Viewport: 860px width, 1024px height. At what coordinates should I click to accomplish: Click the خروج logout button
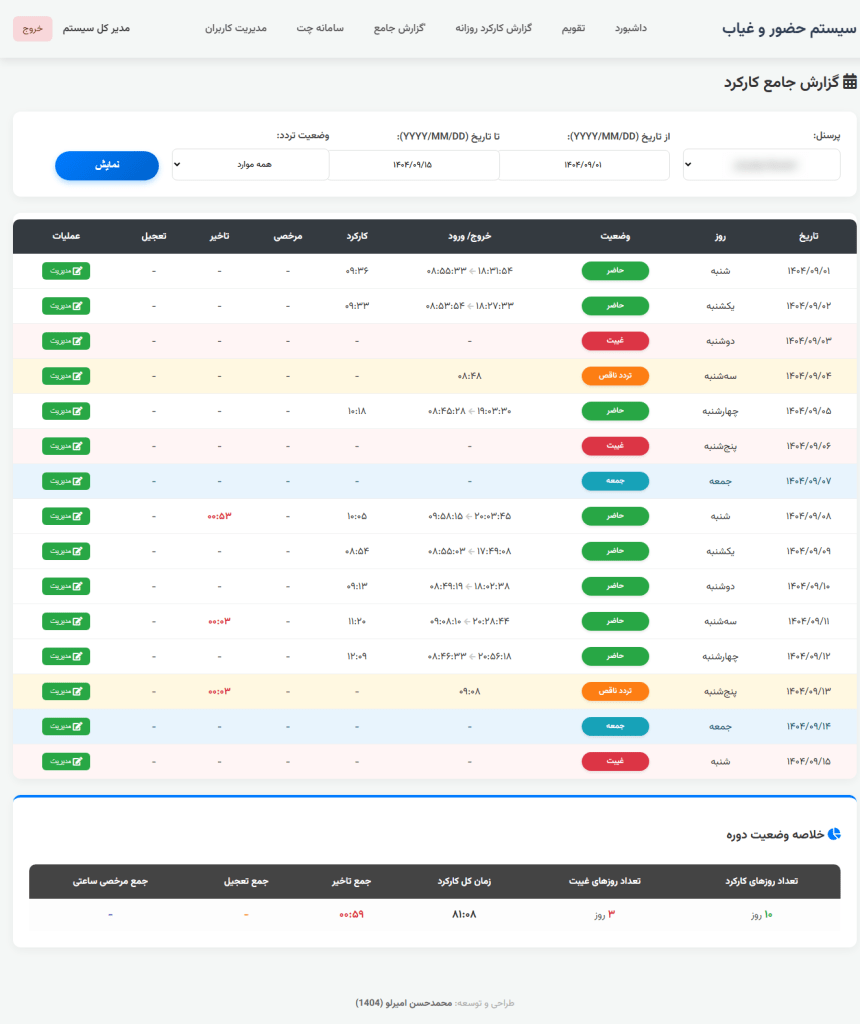[x=33, y=28]
